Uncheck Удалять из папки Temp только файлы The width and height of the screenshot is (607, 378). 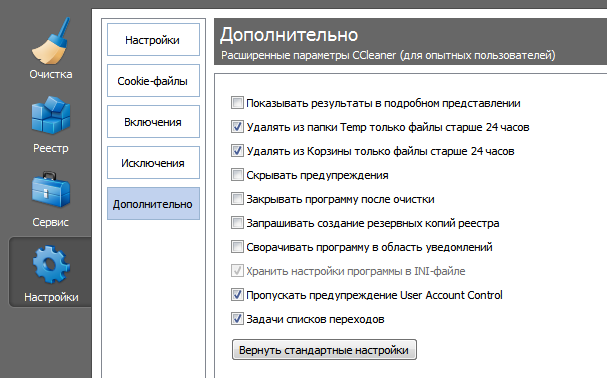(x=237, y=127)
